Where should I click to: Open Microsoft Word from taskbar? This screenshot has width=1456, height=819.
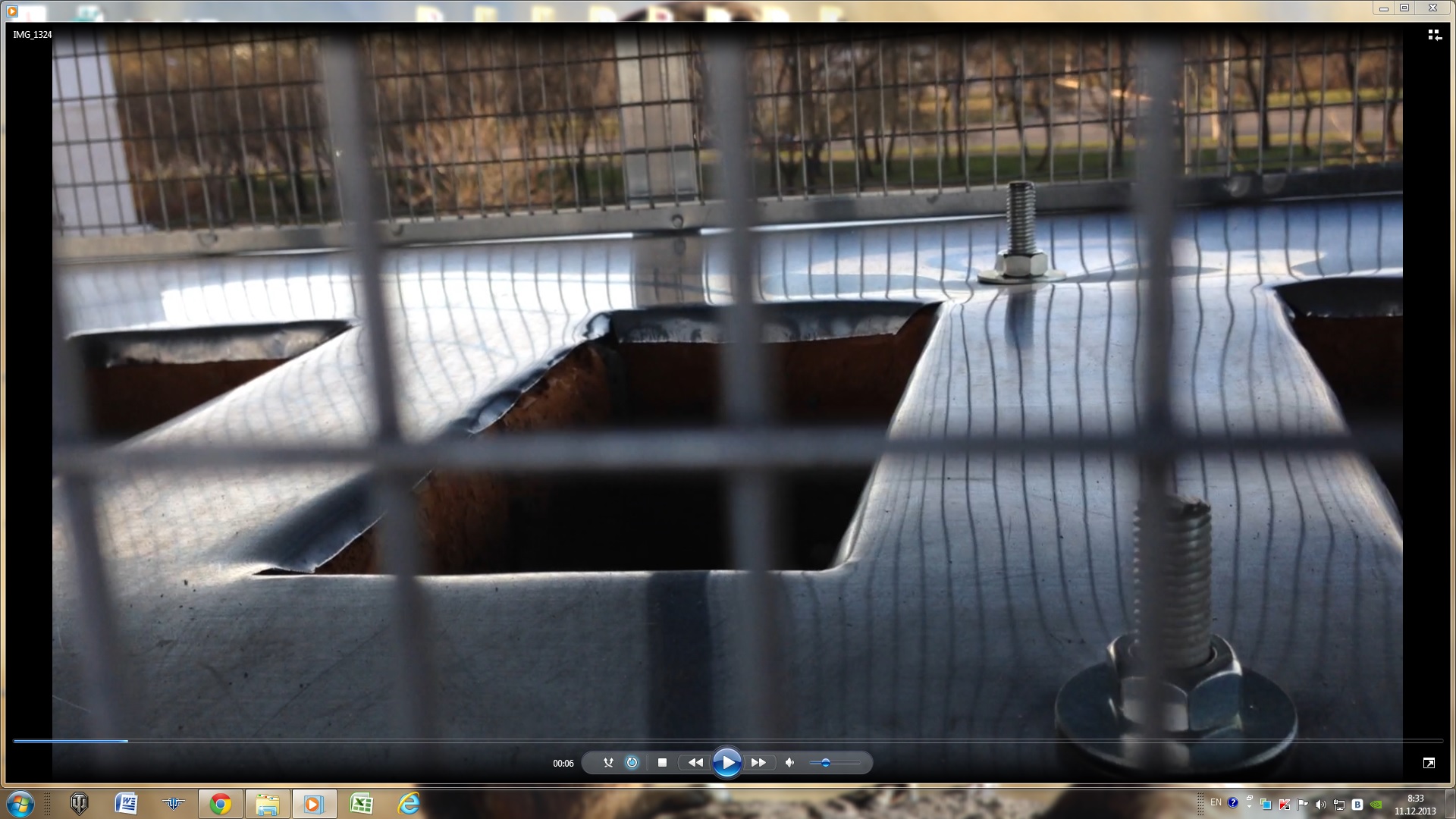[126, 804]
